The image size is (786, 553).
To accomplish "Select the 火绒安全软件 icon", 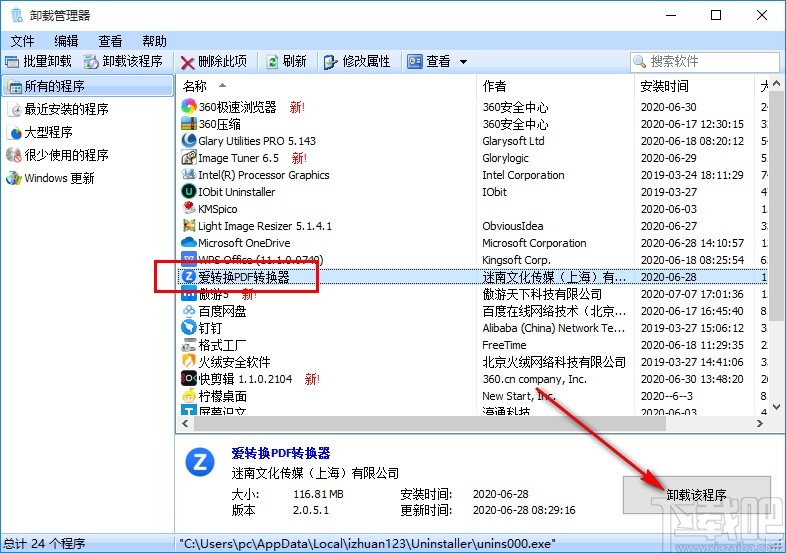I will point(188,361).
